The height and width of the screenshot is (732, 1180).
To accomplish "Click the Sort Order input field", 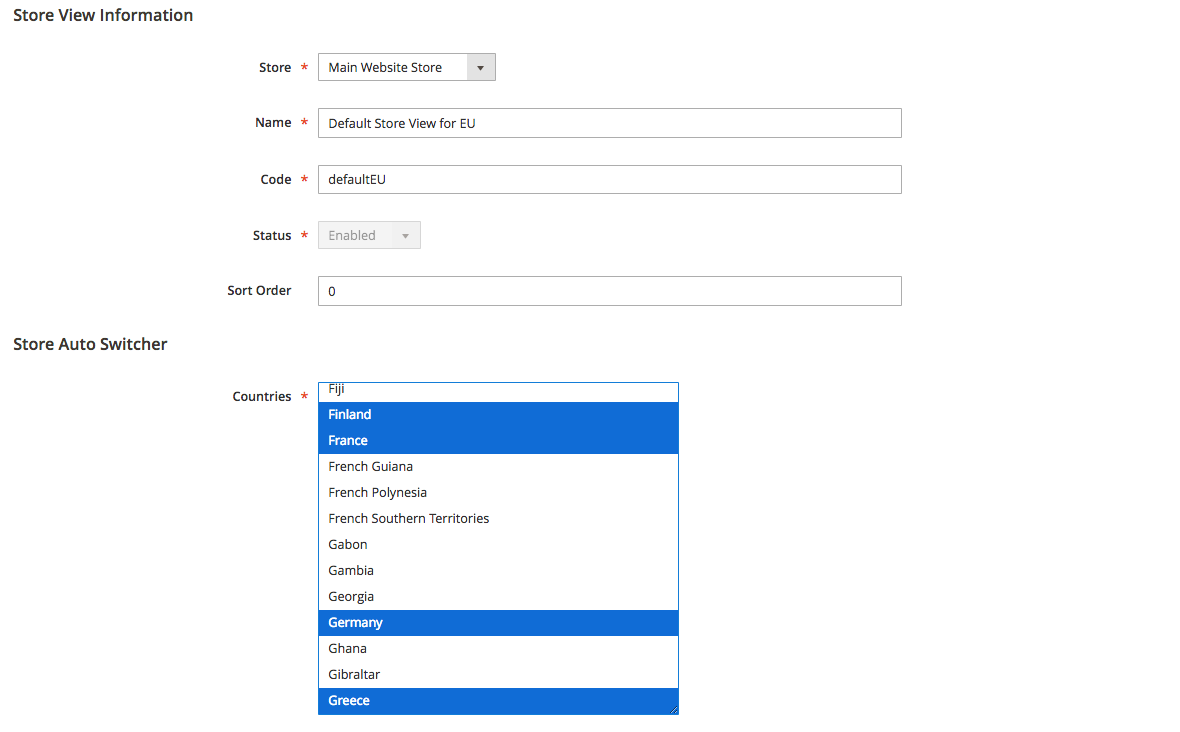I will coord(610,291).
